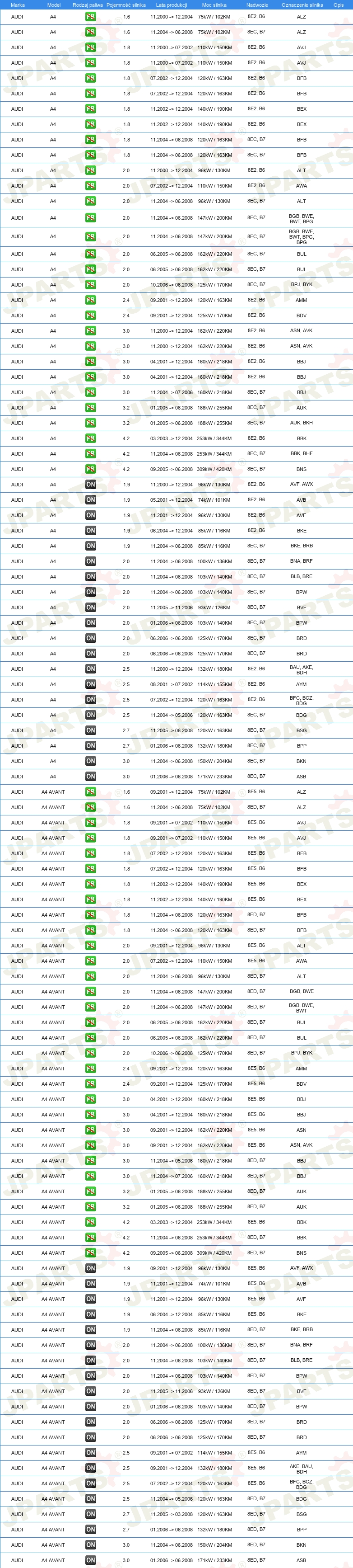The image size is (353, 1568).
Task: Click PB fuel icon in A4 AVANT AWA row
Action: pos(90,961)
